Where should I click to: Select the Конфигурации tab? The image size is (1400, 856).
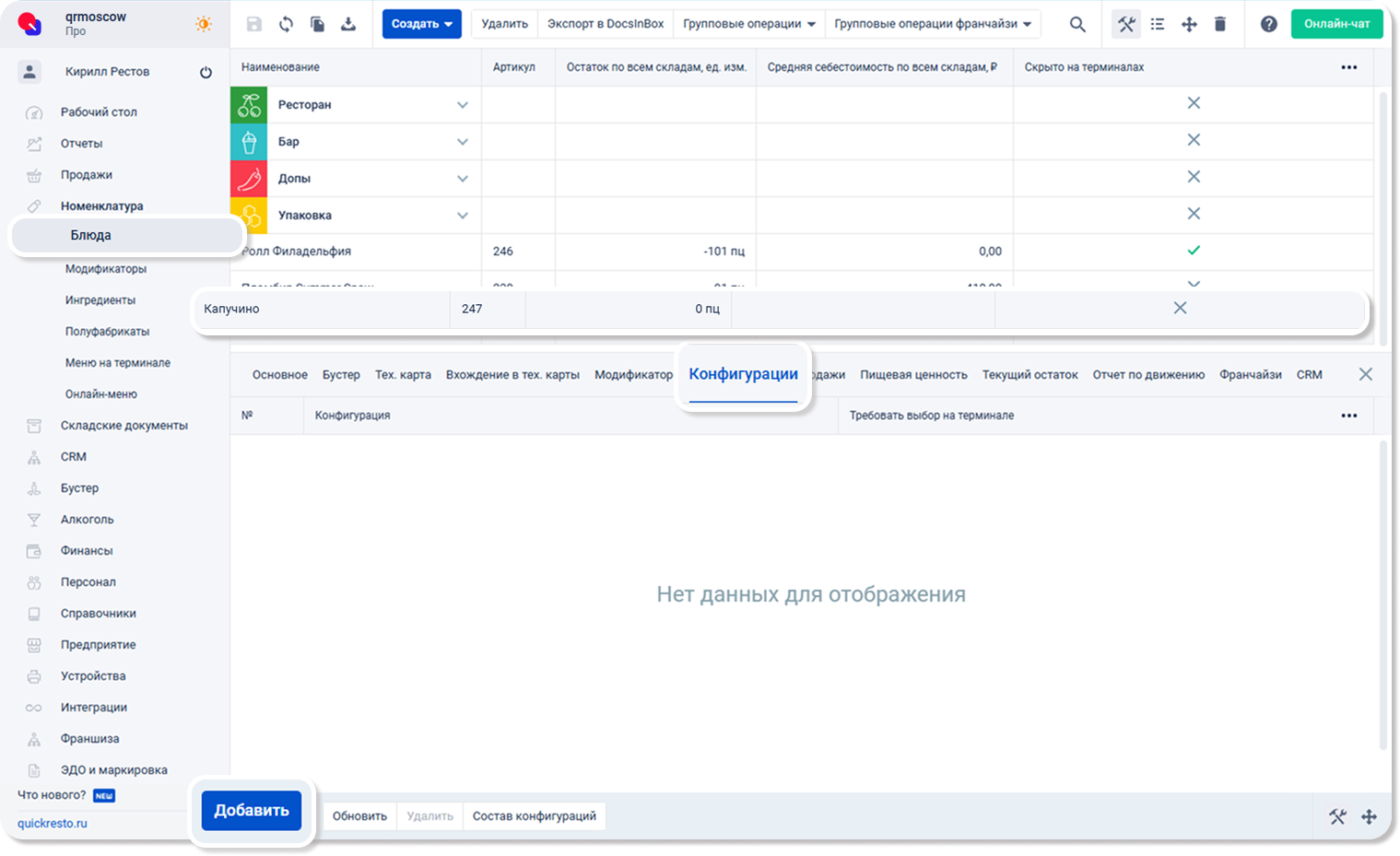(x=744, y=374)
